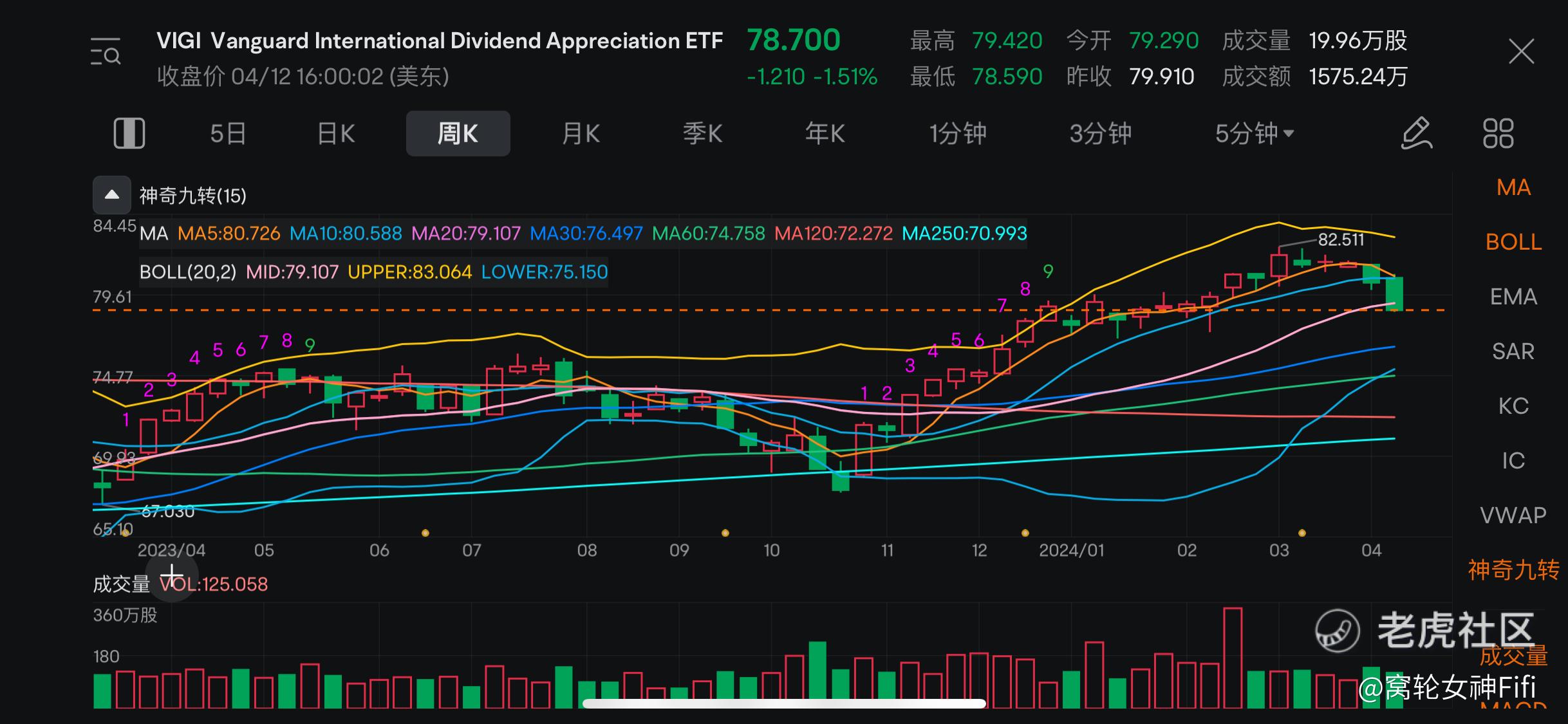Switch to the 季K quarterly tab
Screen dimensions: 1568x724
(702, 134)
